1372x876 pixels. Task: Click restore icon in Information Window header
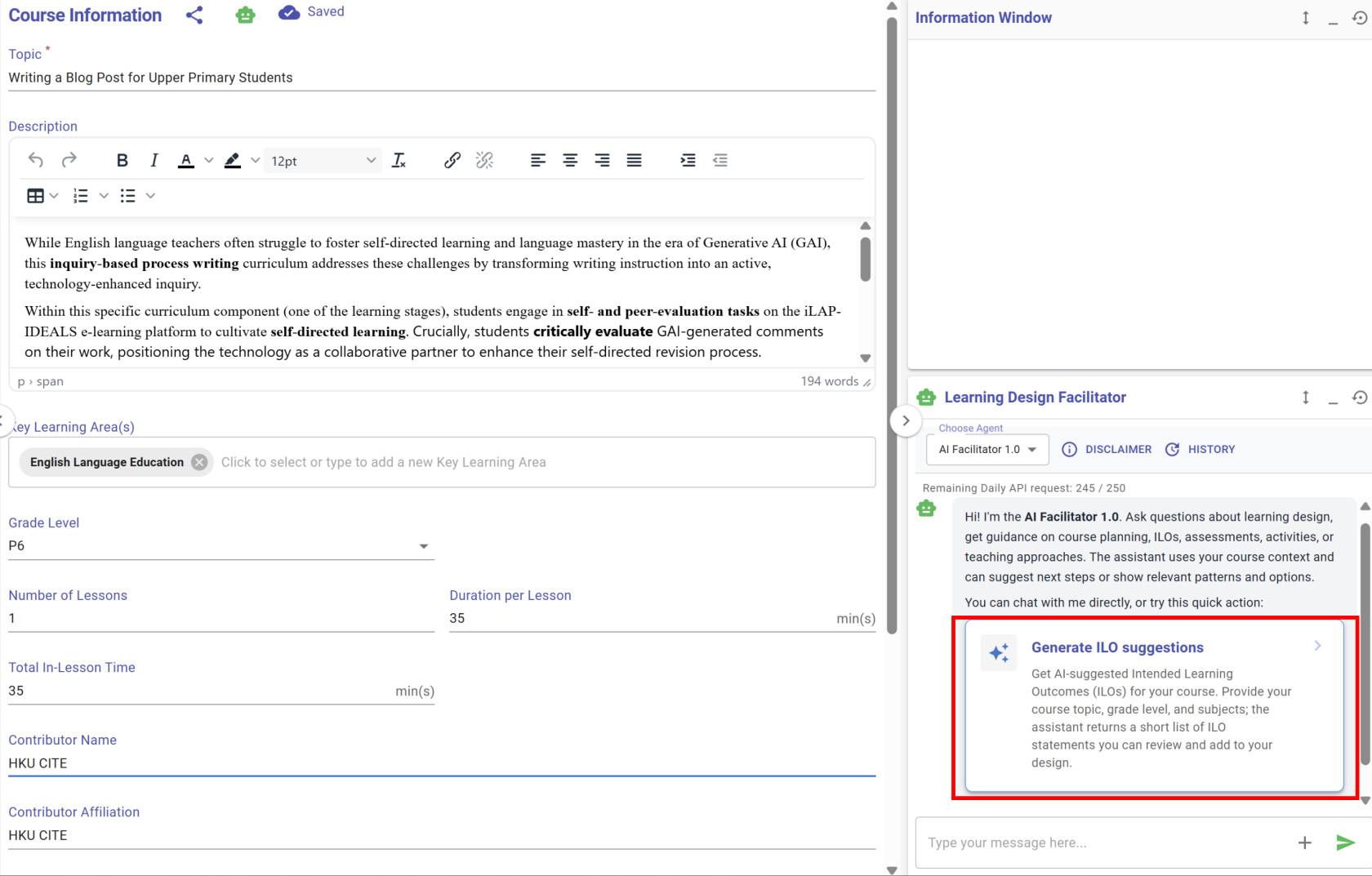click(x=1360, y=18)
